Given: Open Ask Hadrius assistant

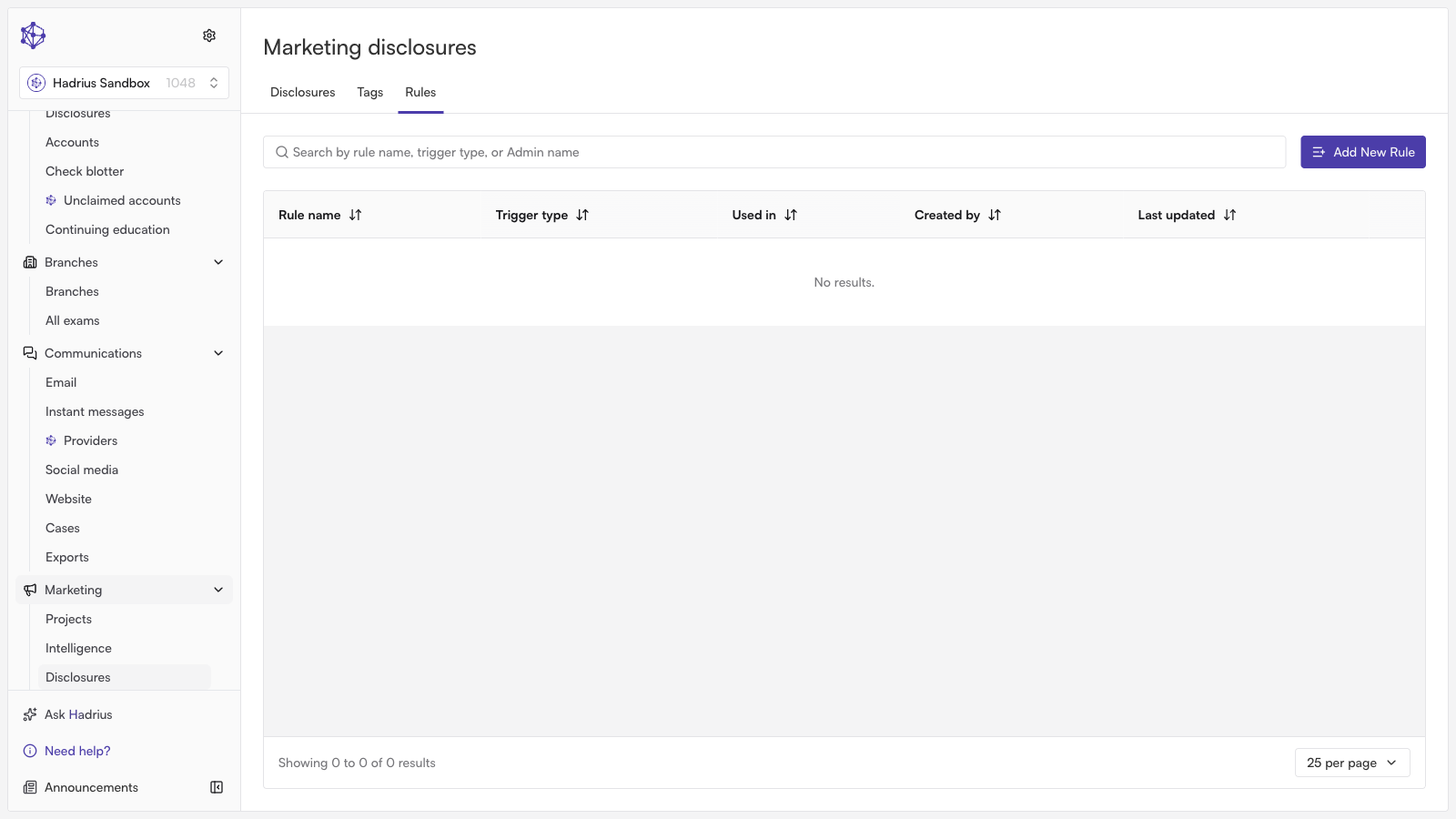Looking at the screenshot, I should point(78,714).
